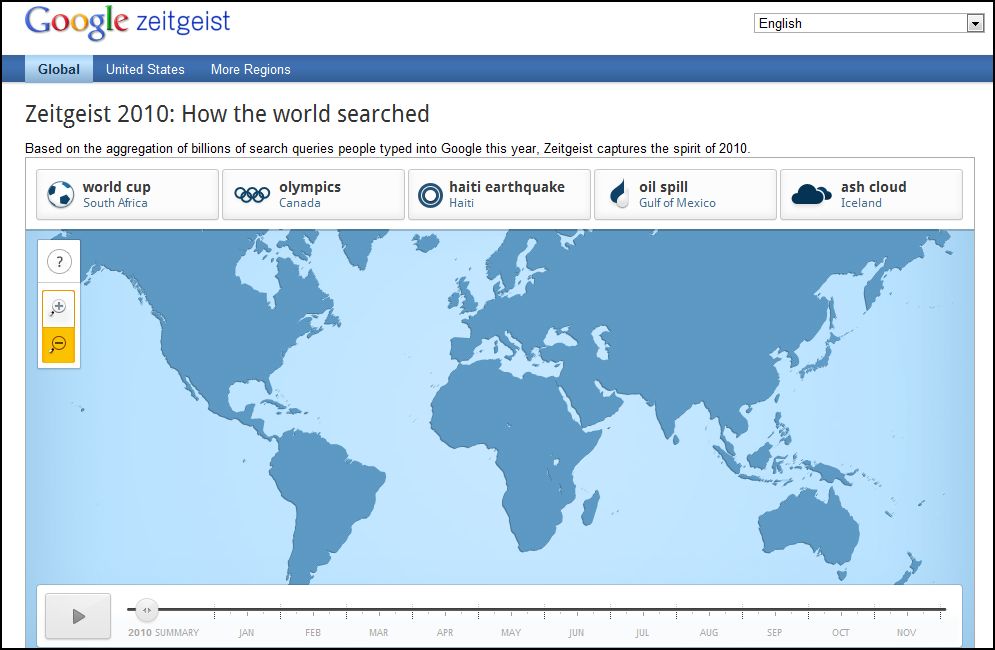Jump to APR on the timeline

tap(445, 632)
